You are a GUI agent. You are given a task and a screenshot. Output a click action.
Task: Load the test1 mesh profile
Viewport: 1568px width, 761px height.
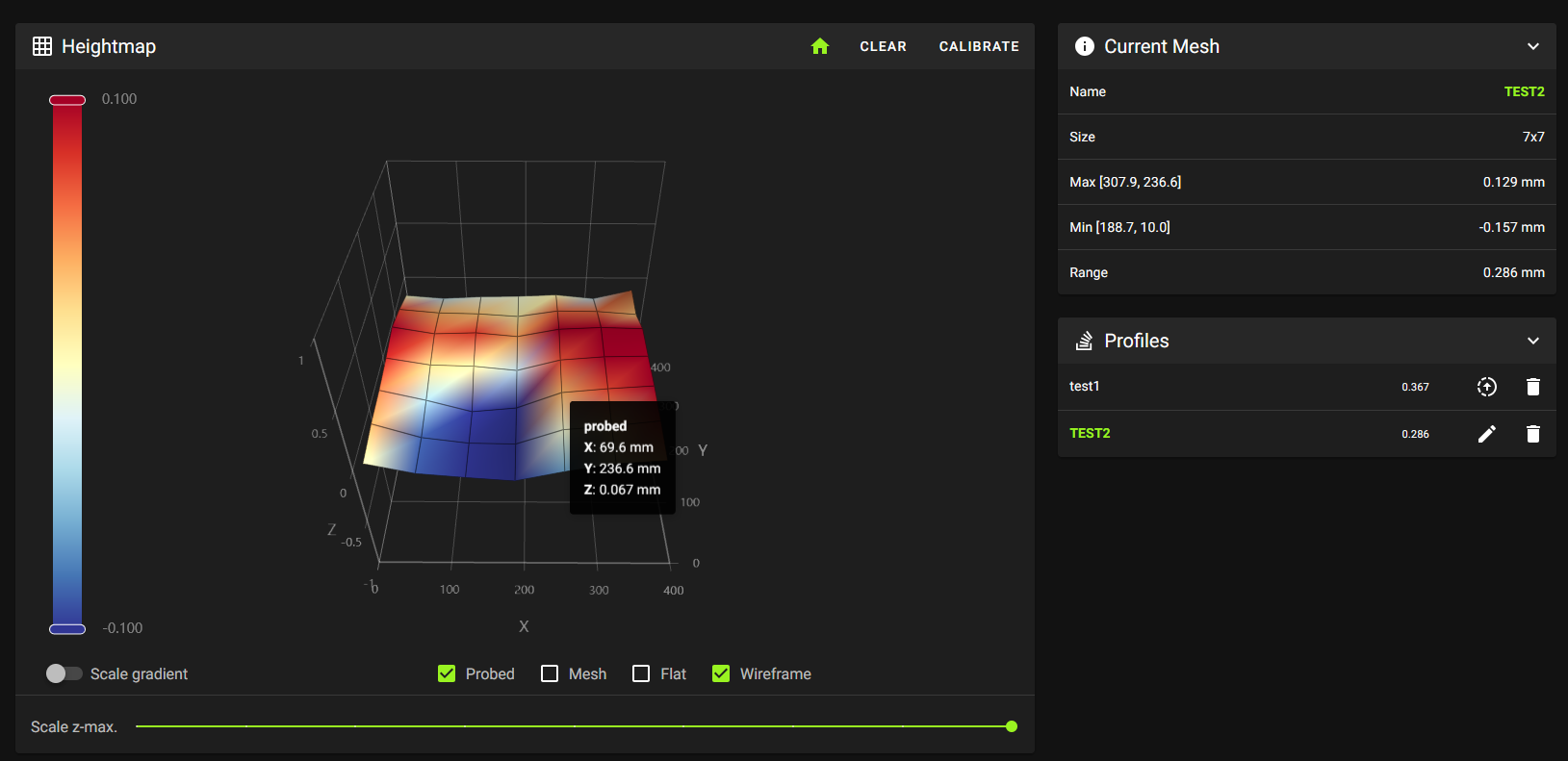[1487, 387]
